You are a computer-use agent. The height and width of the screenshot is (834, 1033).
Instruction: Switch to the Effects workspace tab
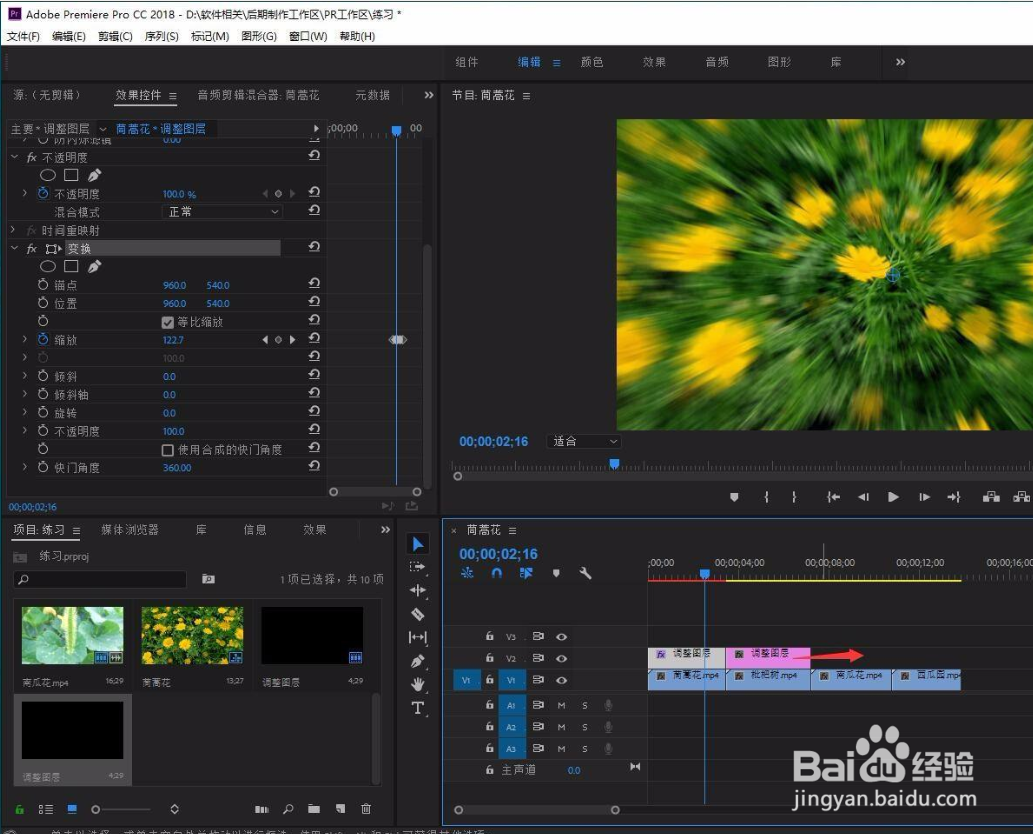(x=654, y=62)
